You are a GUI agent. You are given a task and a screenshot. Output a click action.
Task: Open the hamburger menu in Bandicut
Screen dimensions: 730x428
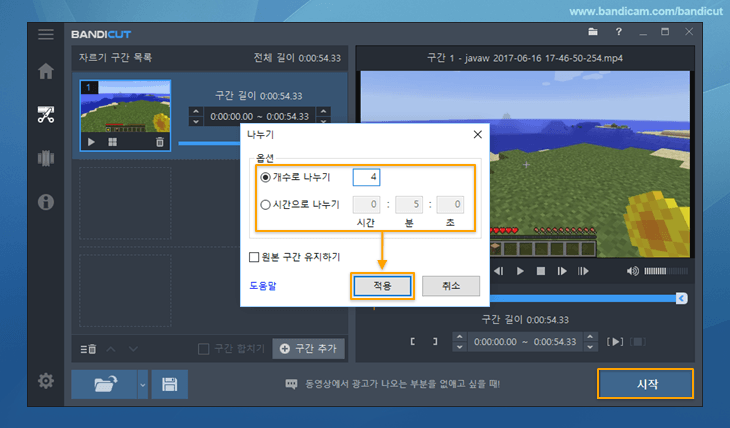click(46, 34)
